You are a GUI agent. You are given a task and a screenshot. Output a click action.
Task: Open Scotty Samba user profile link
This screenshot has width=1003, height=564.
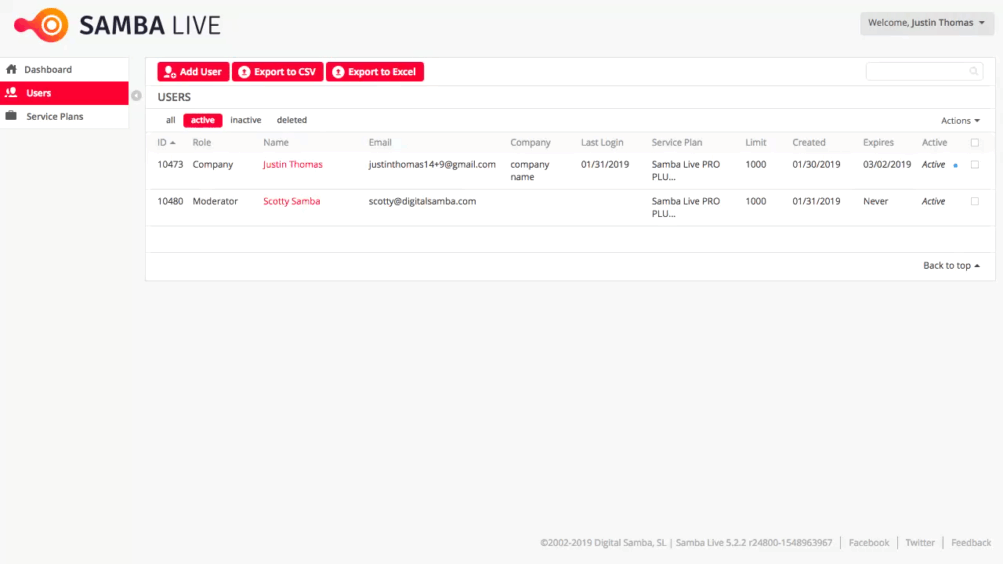[292, 201]
